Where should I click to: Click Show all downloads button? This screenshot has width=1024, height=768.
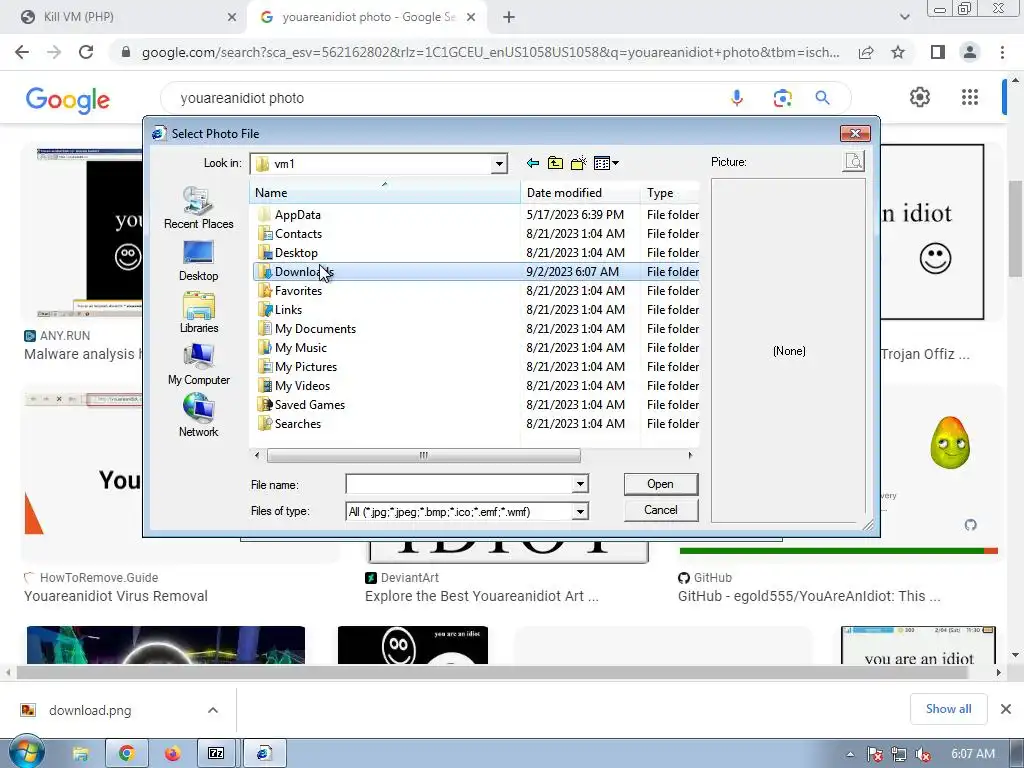tap(948, 709)
